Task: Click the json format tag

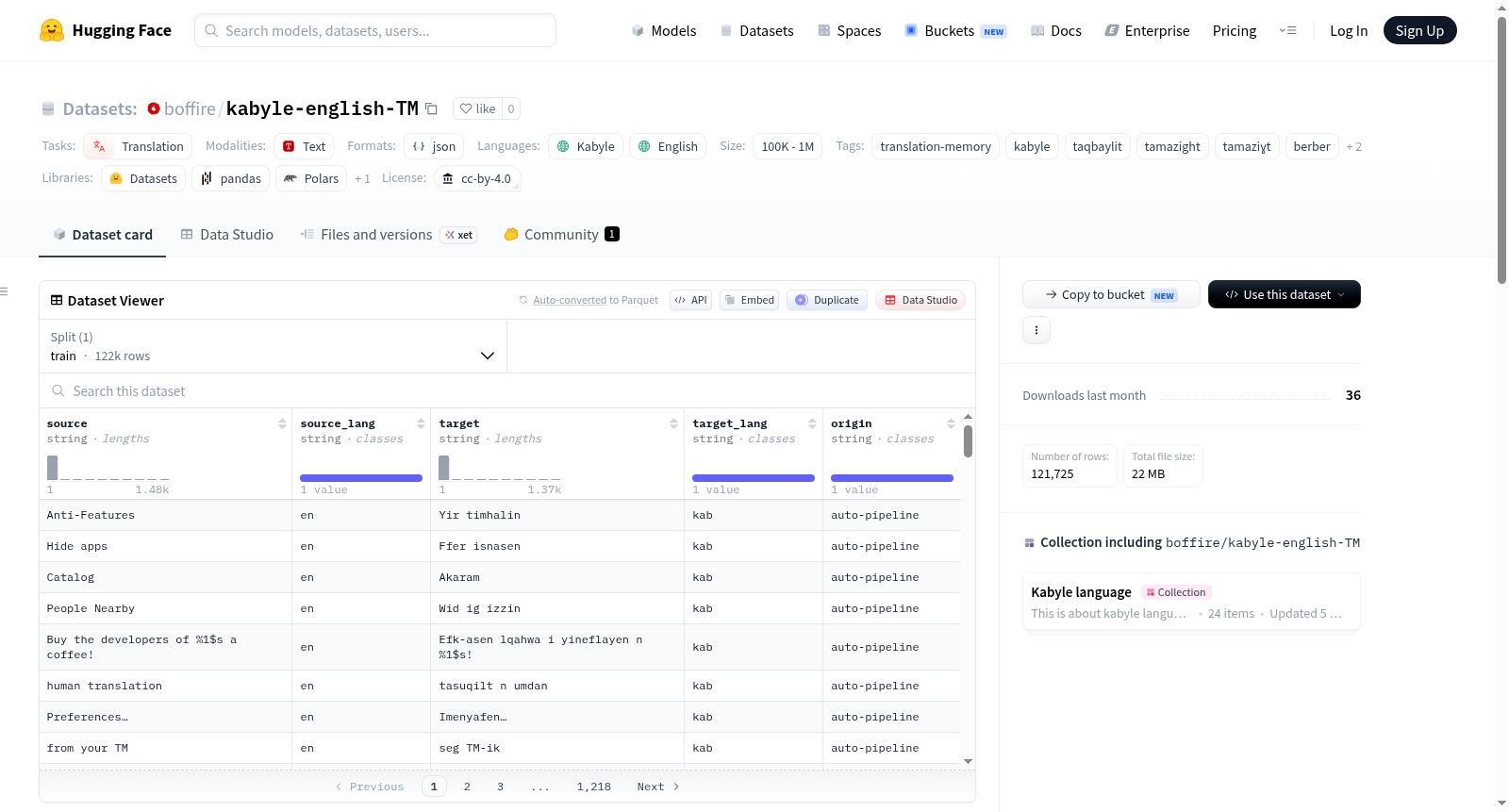Action: [x=434, y=146]
